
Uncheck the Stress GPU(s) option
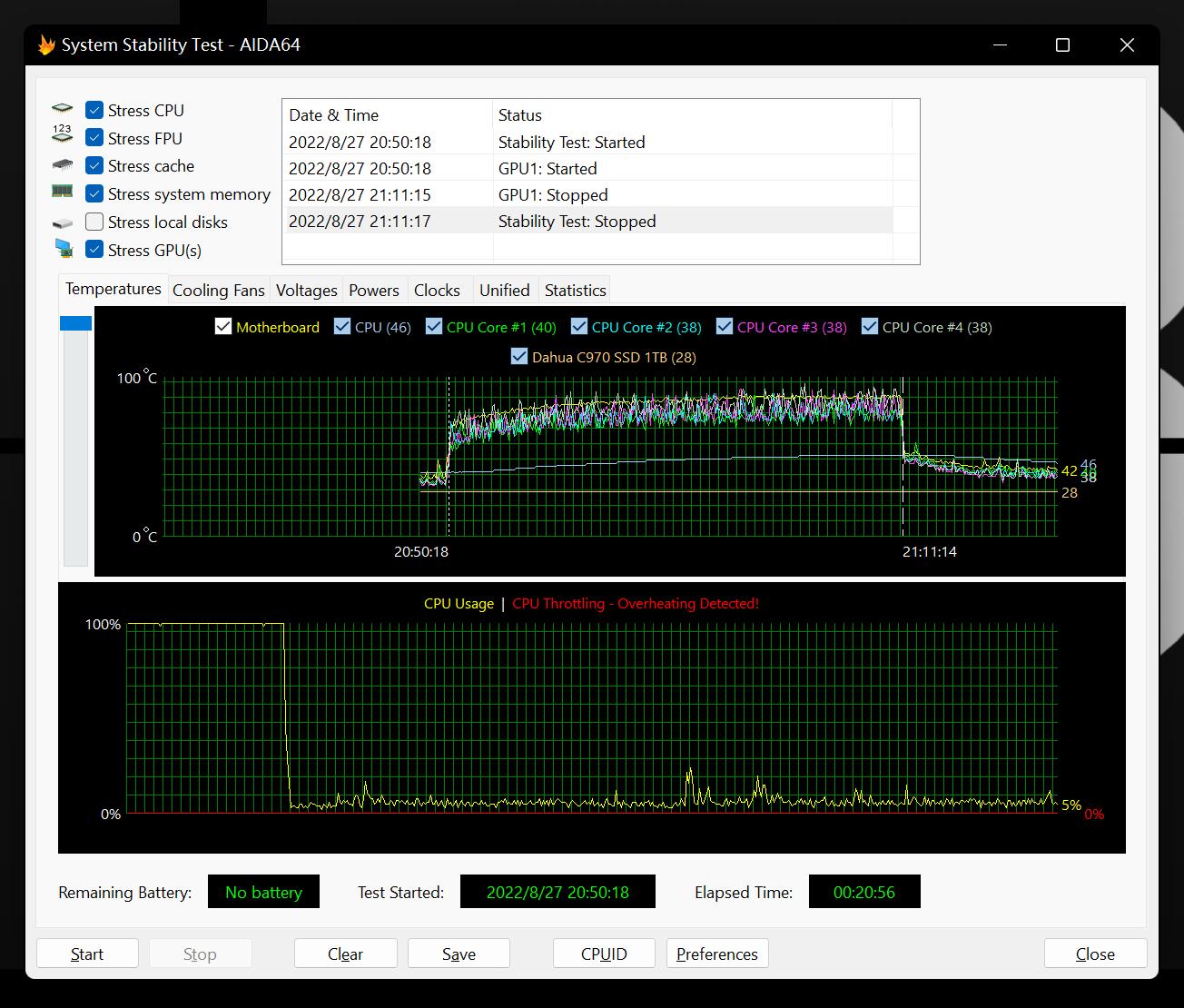[x=94, y=249]
